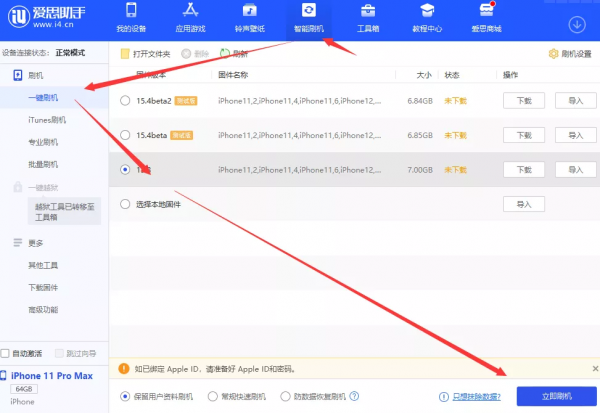Click the 立即刷机 flash now button
This screenshot has height=413, width=600.
(556, 396)
